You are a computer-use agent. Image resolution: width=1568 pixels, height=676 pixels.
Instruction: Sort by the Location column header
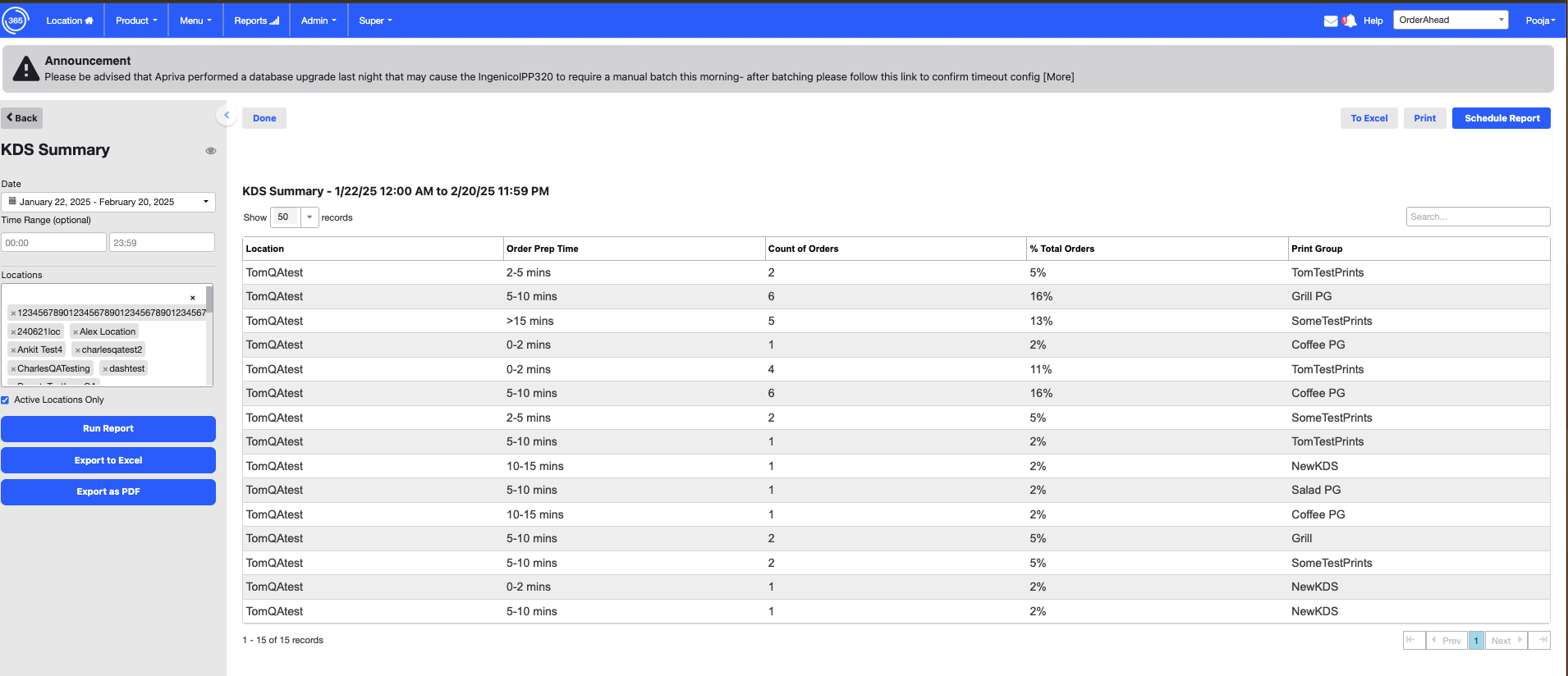click(x=373, y=249)
